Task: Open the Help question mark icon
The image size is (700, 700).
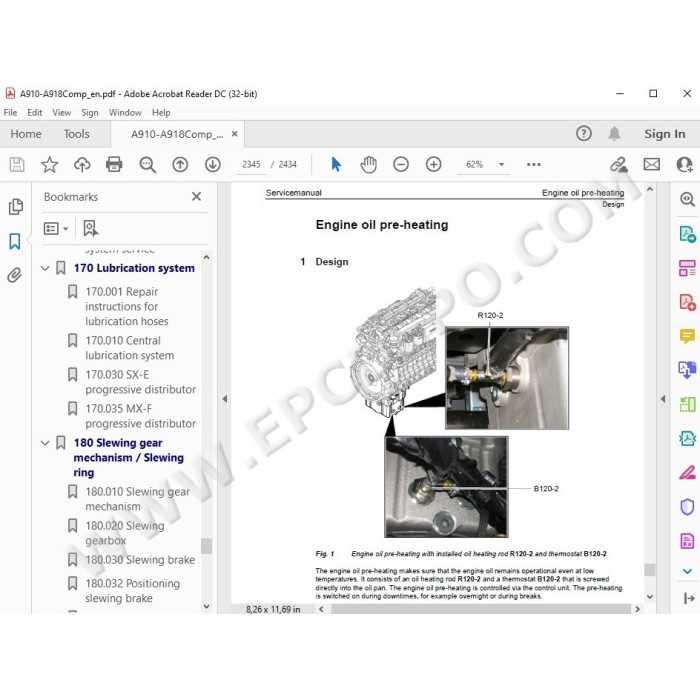Action: (x=583, y=133)
